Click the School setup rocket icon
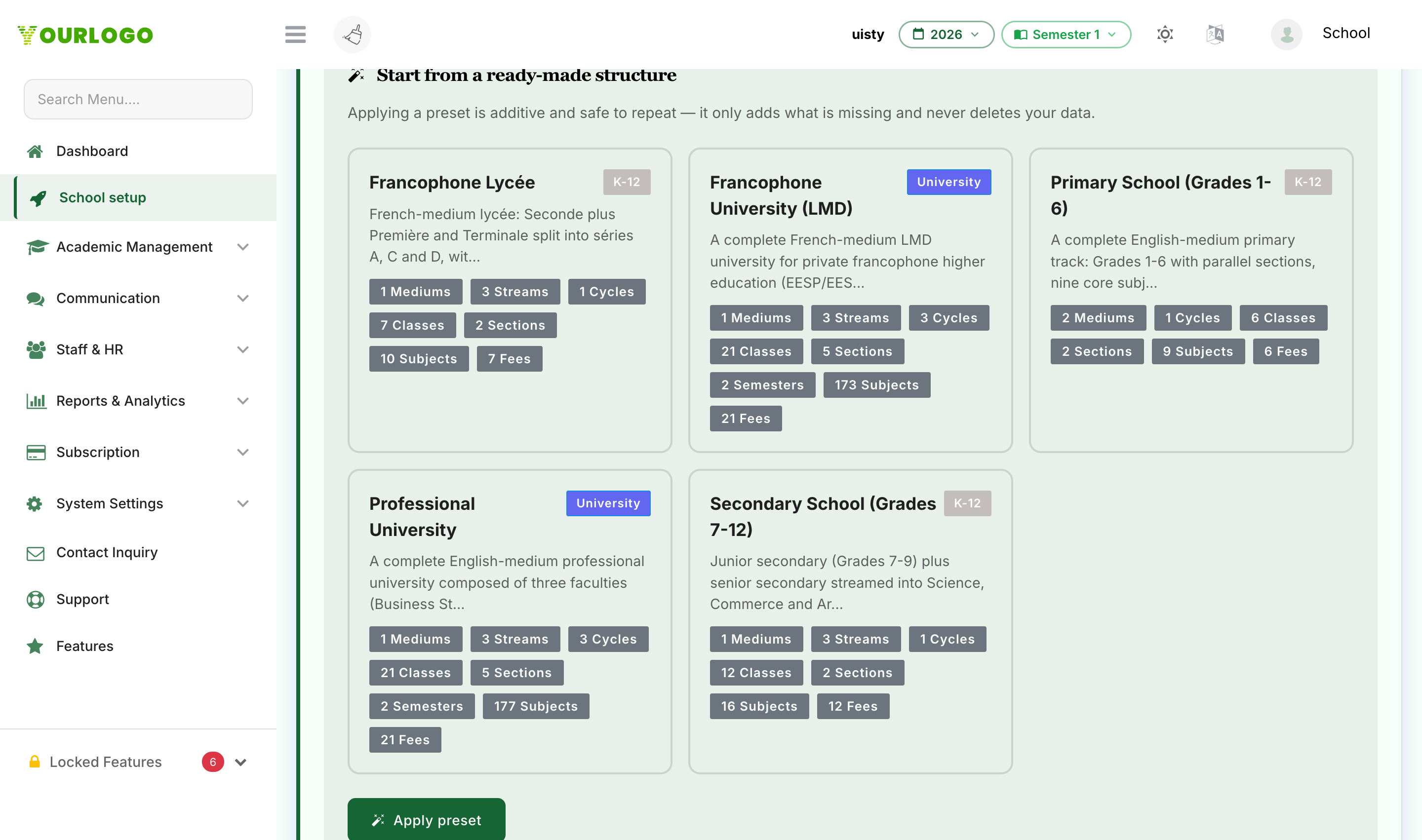Image resolution: width=1422 pixels, height=840 pixels. coord(38,198)
